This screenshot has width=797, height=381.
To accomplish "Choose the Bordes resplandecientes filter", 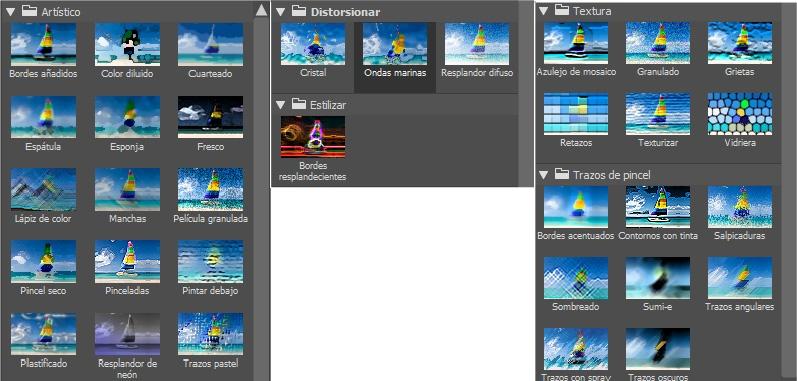I will pos(313,137).
